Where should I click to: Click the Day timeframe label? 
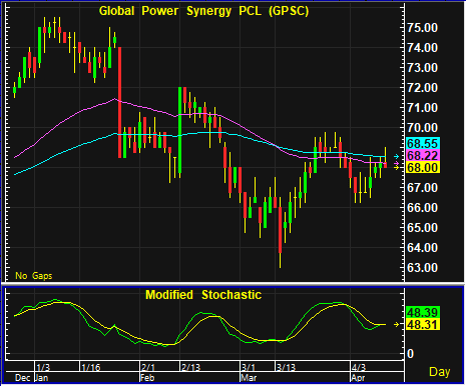440,372
